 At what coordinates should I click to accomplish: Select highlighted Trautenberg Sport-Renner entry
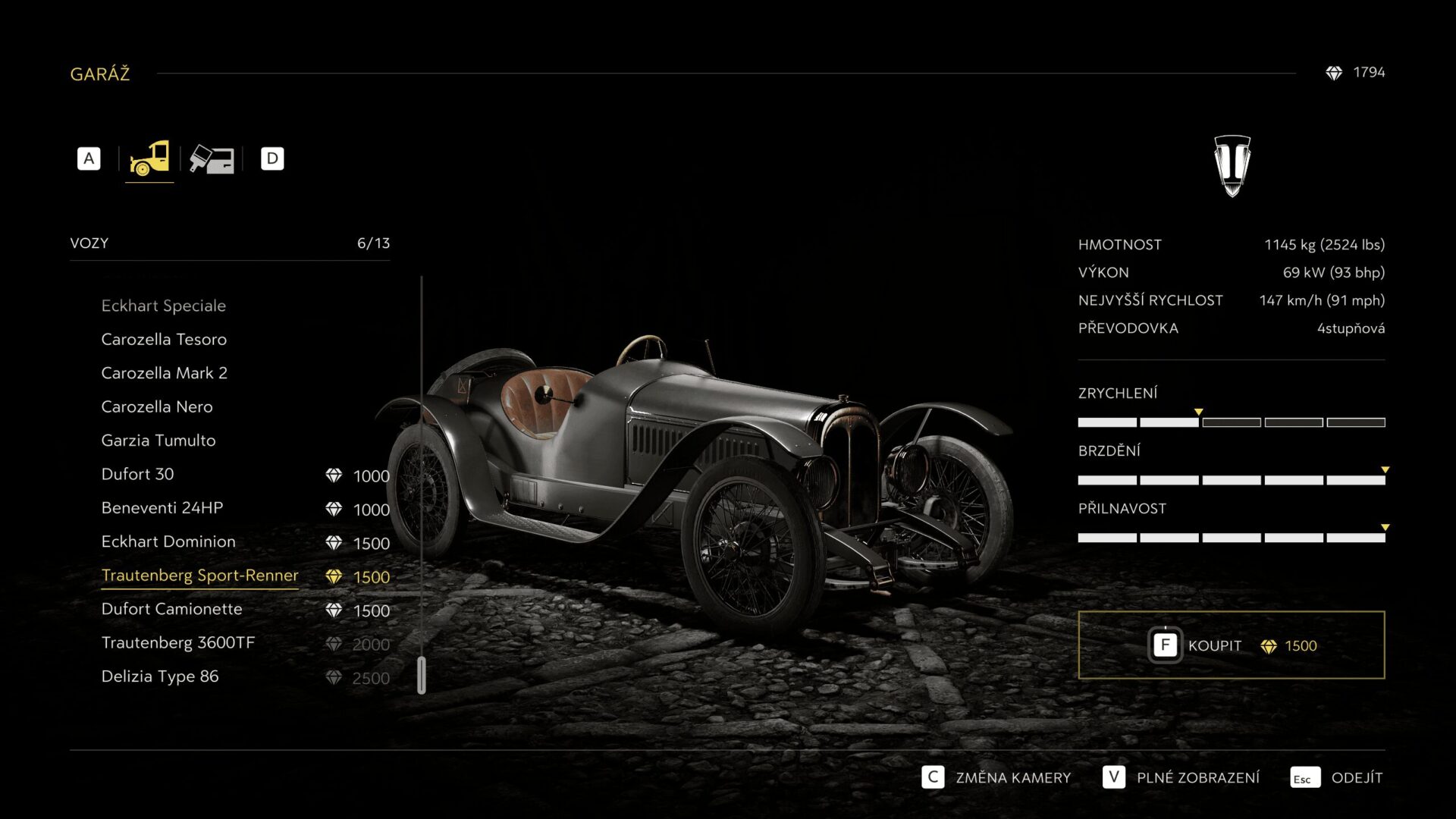200,576
